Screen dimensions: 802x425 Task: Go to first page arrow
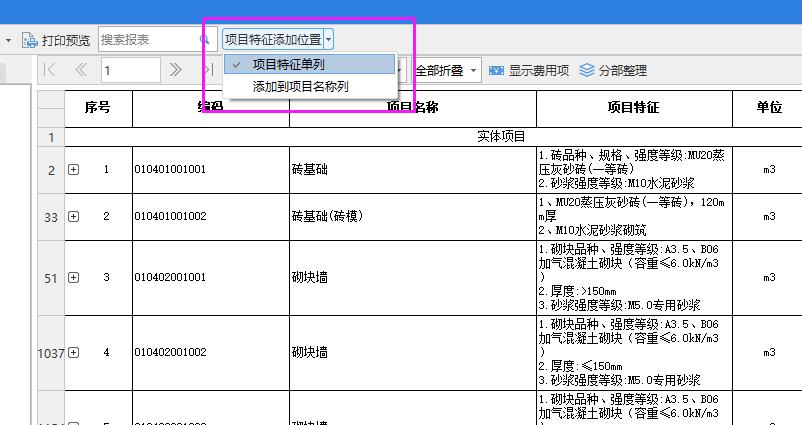[50, 70]
